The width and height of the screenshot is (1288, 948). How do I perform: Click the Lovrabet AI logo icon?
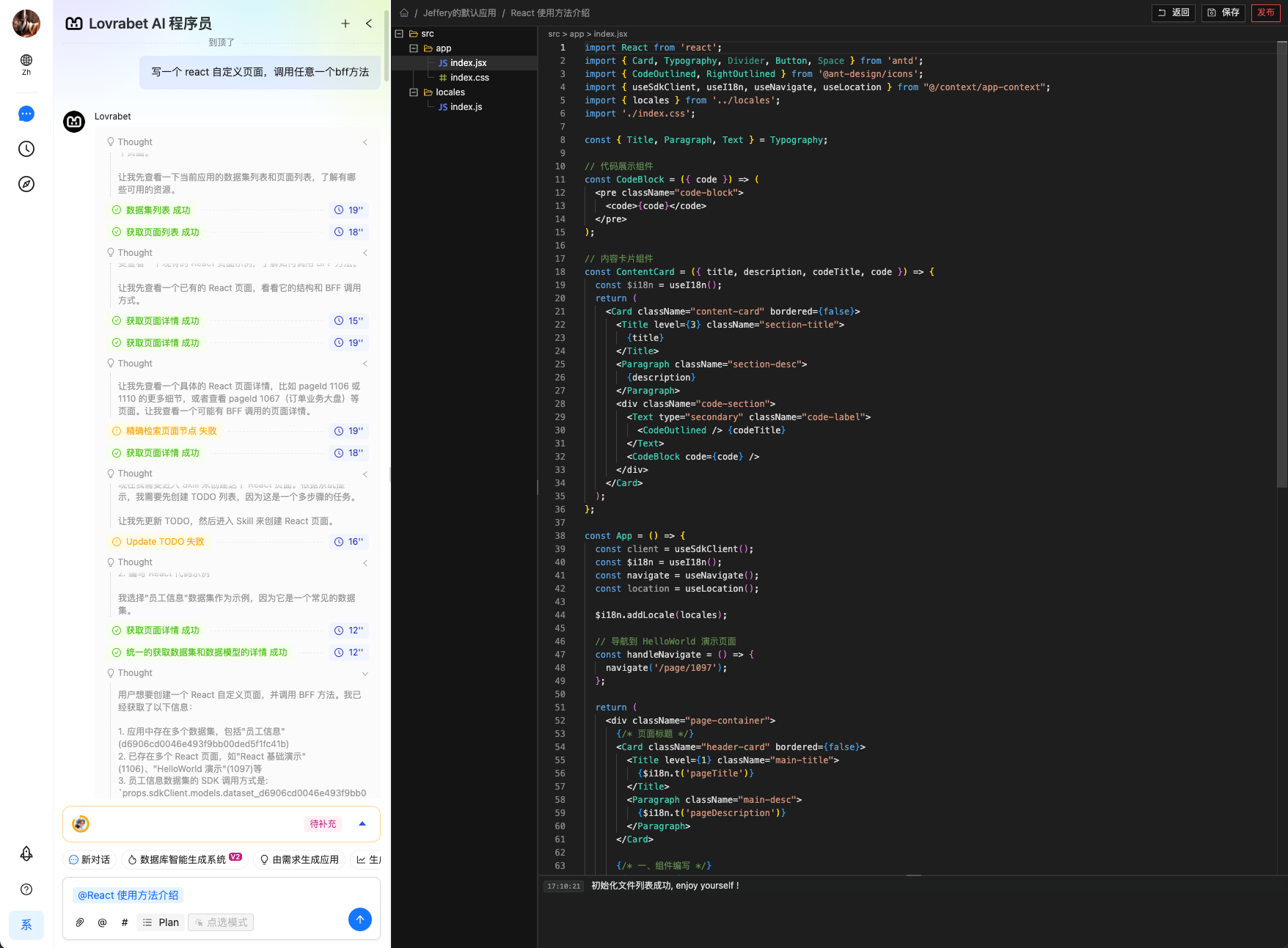pos(74,23)
